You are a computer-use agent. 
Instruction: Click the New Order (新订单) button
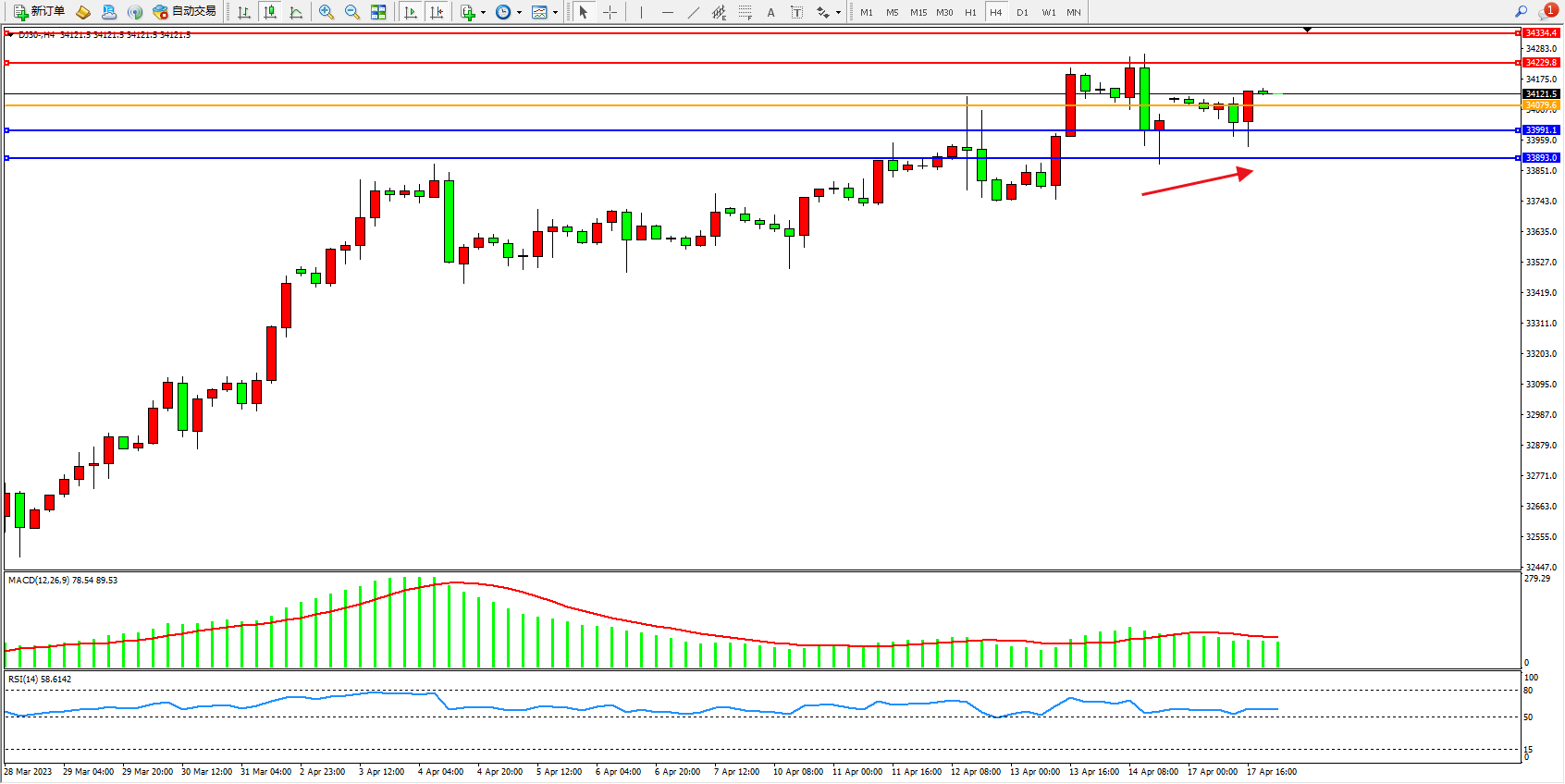(x=39, y=12)
